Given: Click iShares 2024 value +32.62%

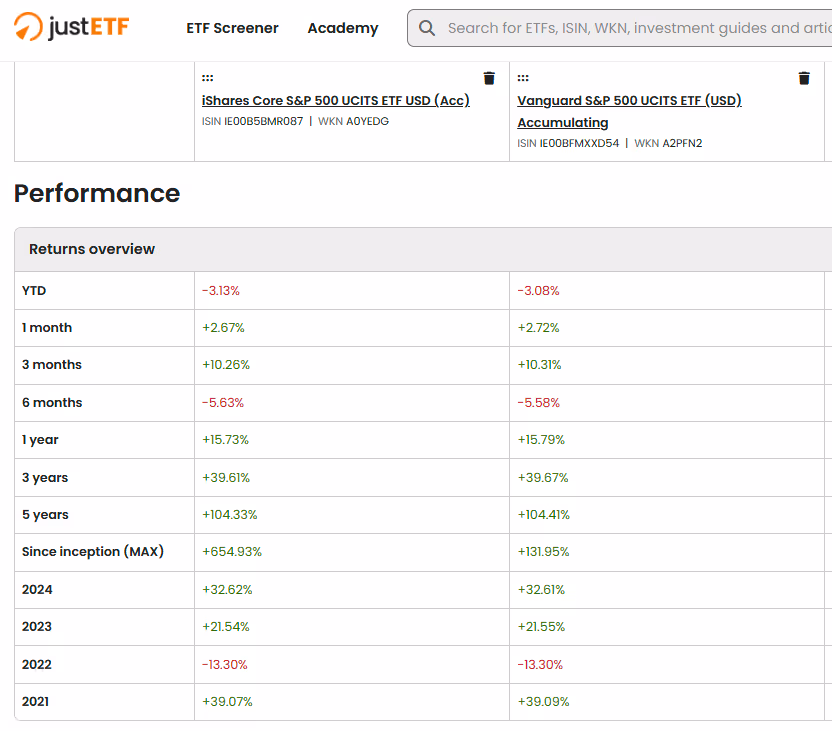Looking at the screenshot, I should pyautogui.click(x=227, y=589).
